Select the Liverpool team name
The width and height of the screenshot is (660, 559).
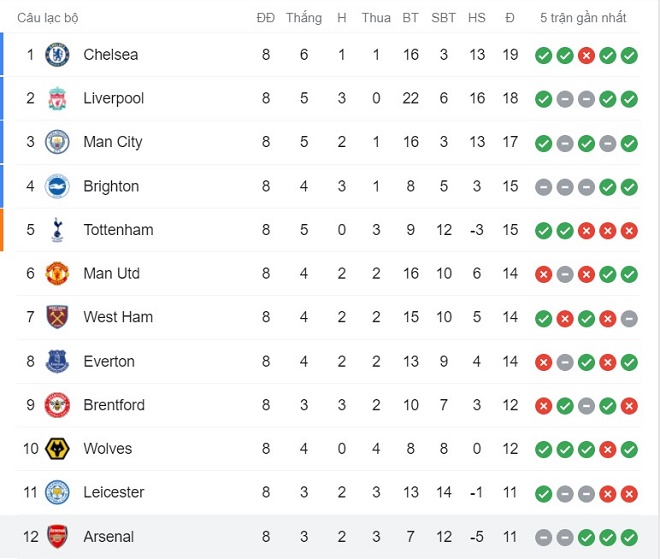[x=114, y=98]
